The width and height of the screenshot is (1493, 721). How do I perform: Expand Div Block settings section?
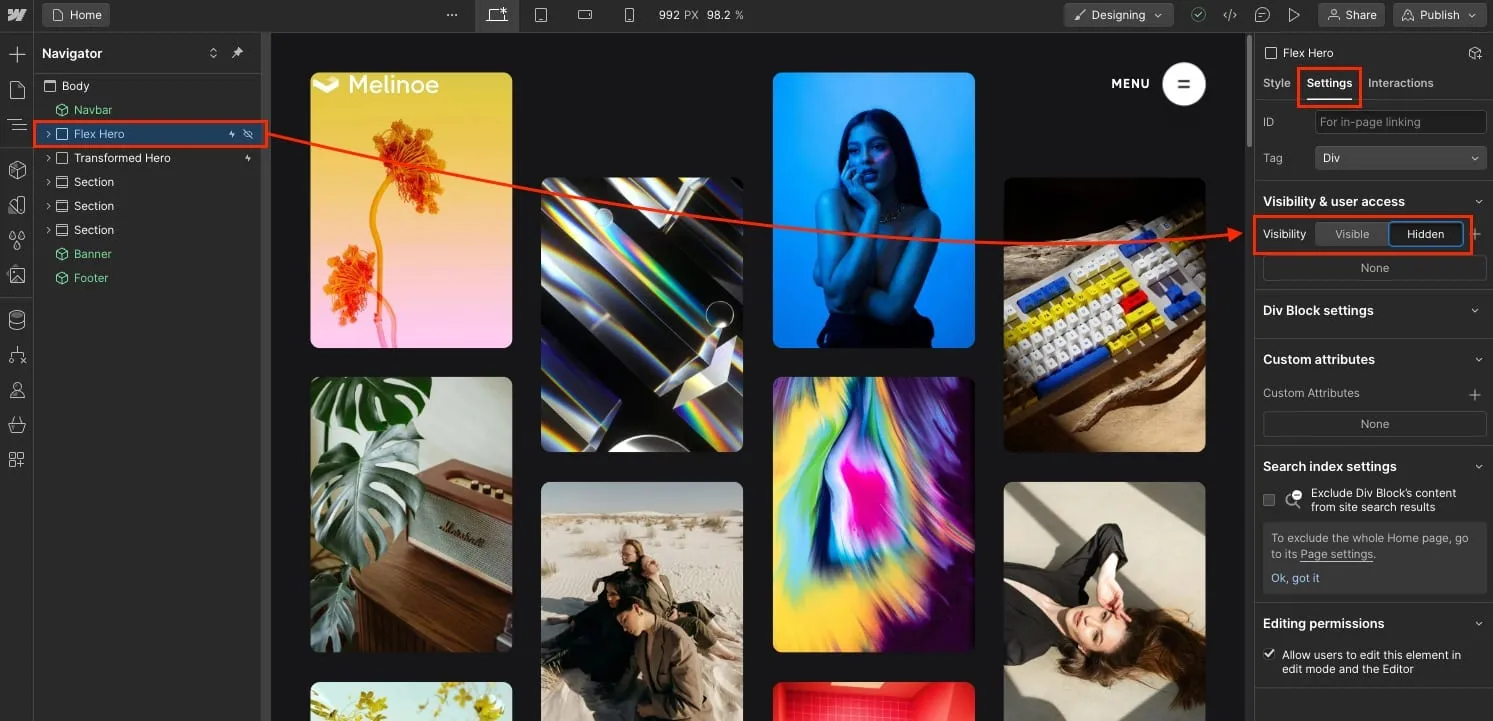pos(1475,311)
